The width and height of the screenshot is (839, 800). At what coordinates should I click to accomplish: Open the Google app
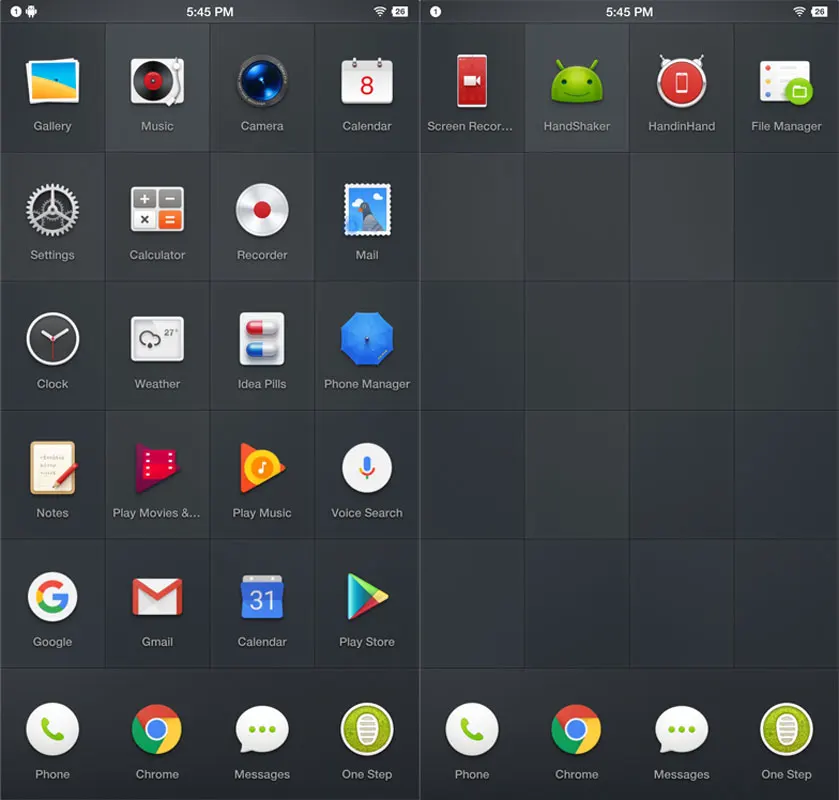[52, 597]
